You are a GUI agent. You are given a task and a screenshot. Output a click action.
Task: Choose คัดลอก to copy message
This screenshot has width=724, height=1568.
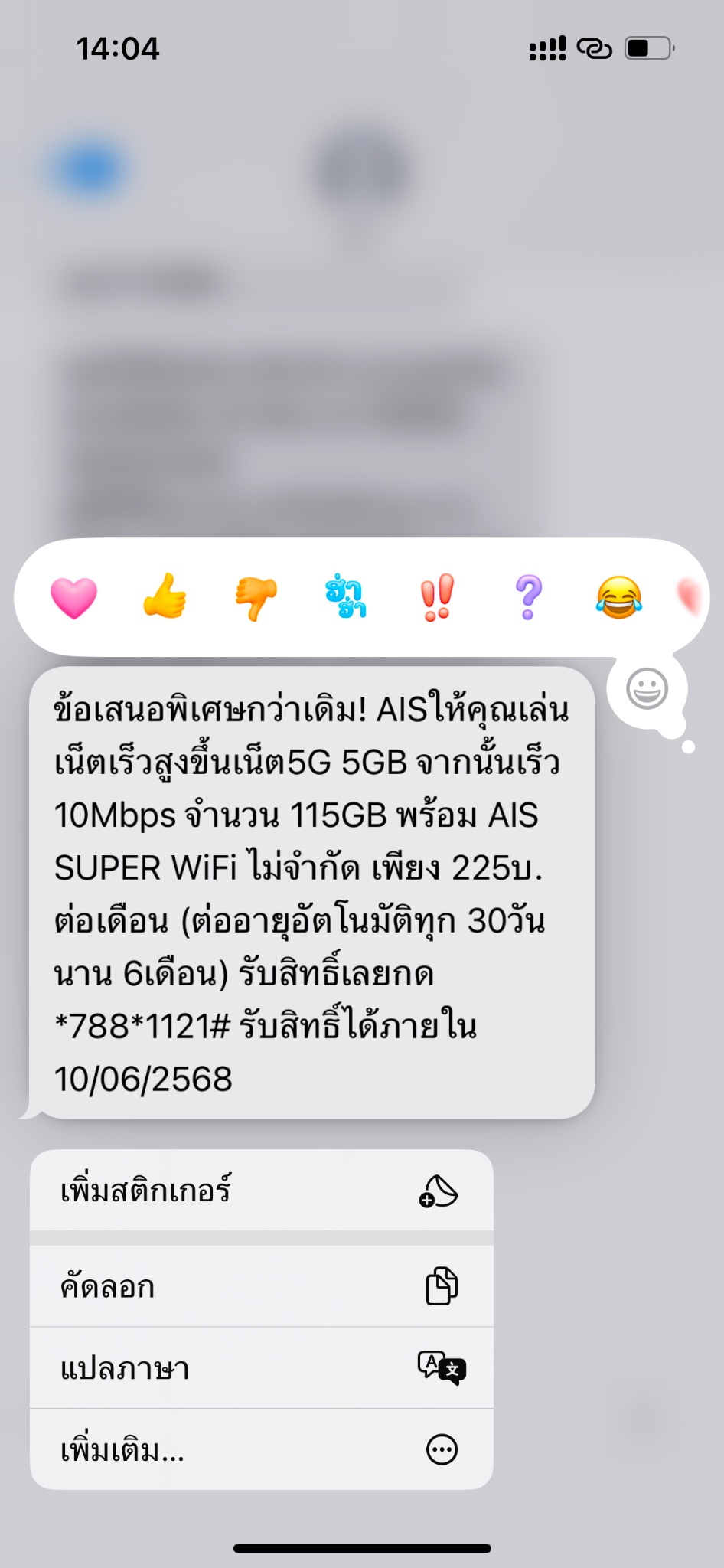[x=262, y=1286]
